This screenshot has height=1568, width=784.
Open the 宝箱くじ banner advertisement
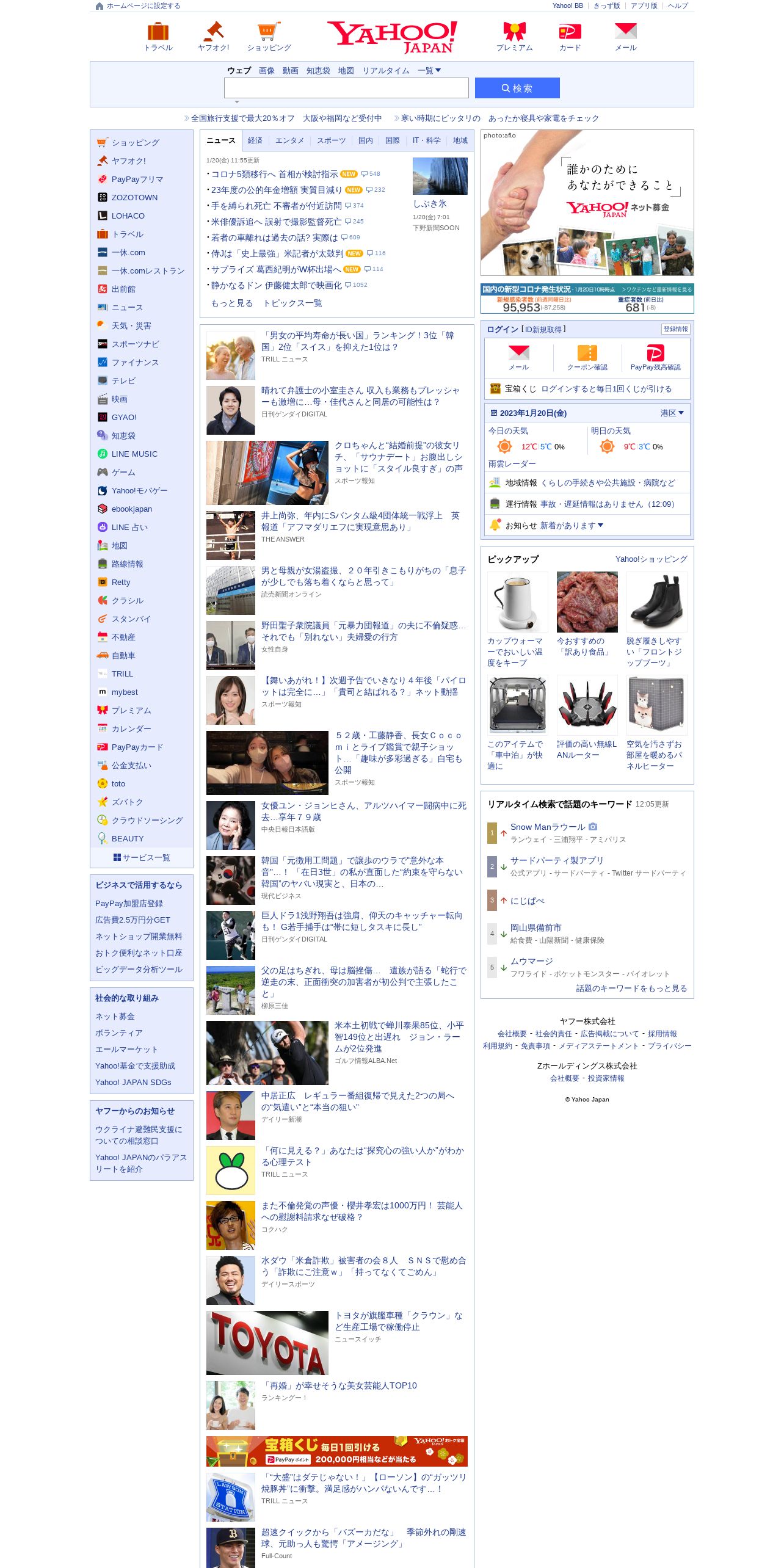tap(337, 1451)
